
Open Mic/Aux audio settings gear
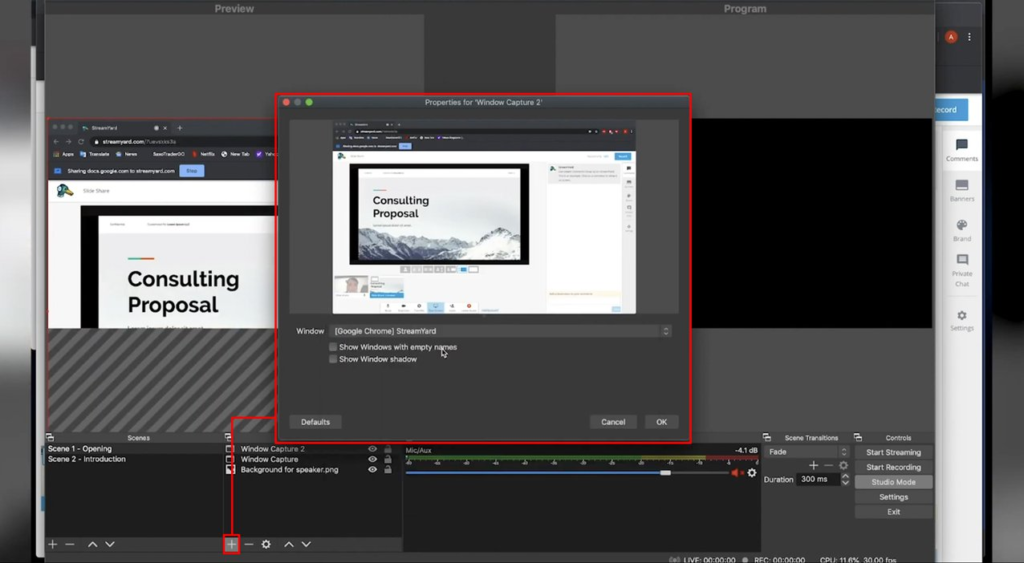coord(752,473)
